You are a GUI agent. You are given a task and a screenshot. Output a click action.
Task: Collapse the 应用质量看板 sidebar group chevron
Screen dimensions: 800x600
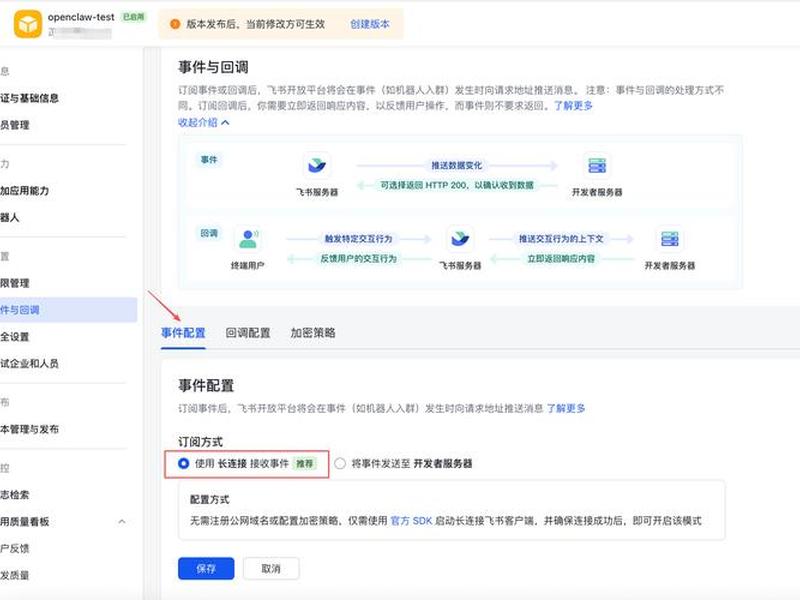click(x=122, y=521)
